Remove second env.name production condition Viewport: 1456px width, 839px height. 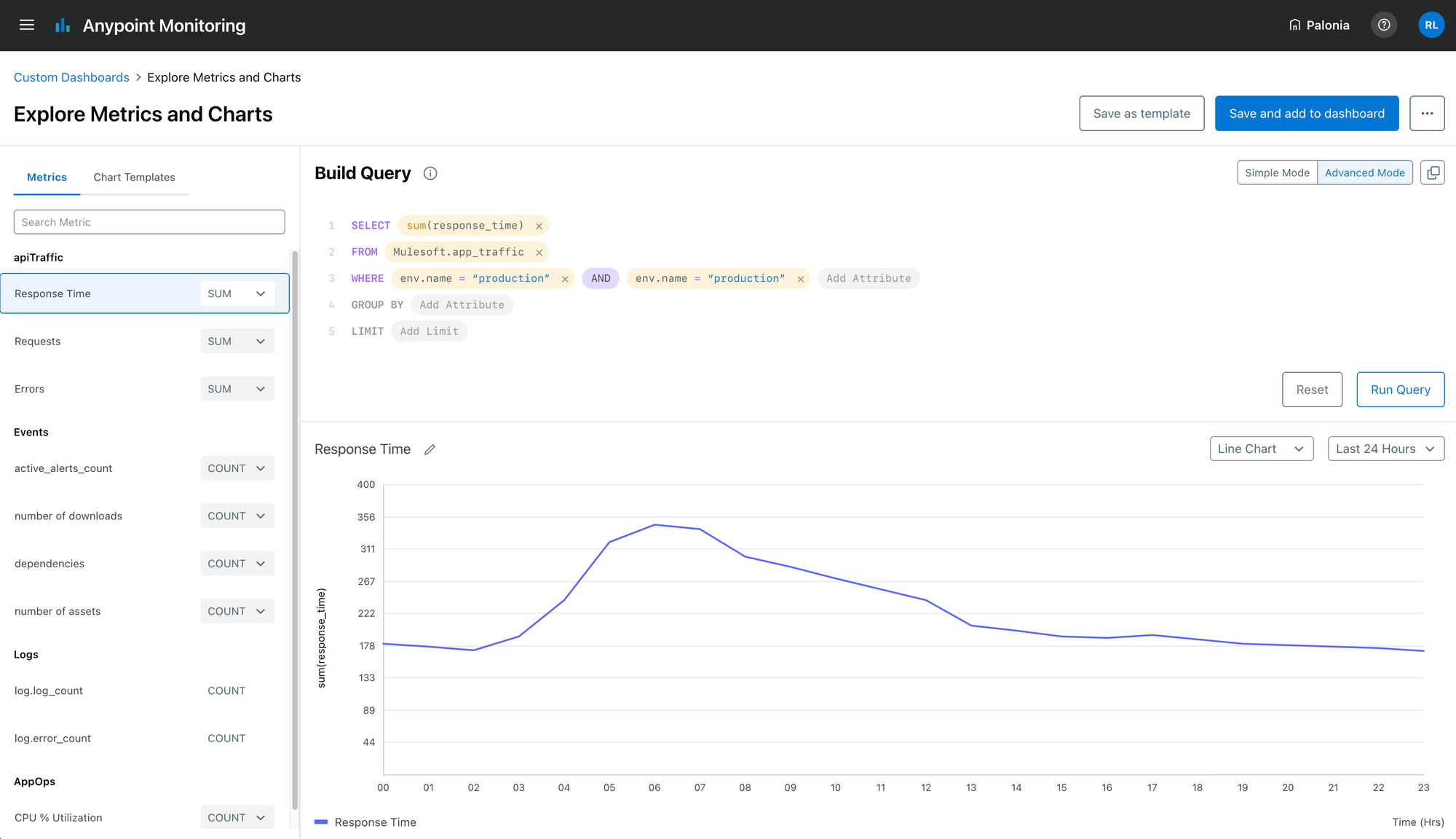(x=801, y=279)
